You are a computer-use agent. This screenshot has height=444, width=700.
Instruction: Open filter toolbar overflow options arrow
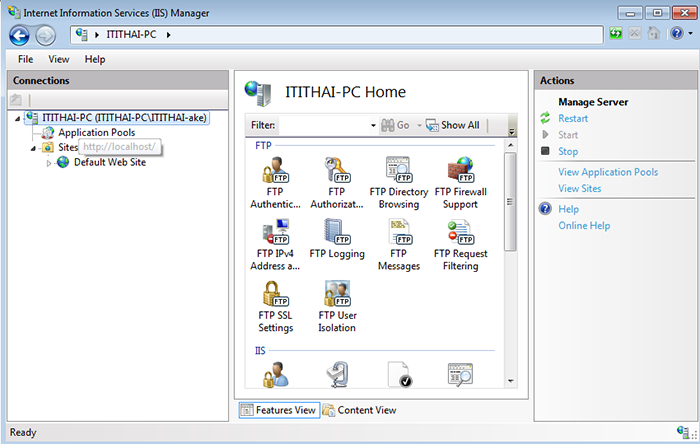(x=512, y=131)
